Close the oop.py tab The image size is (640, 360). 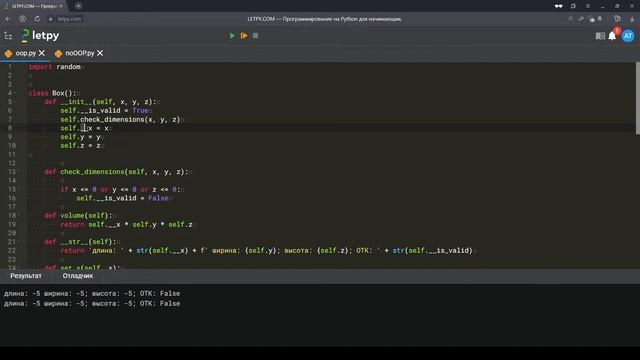(42, 53)
